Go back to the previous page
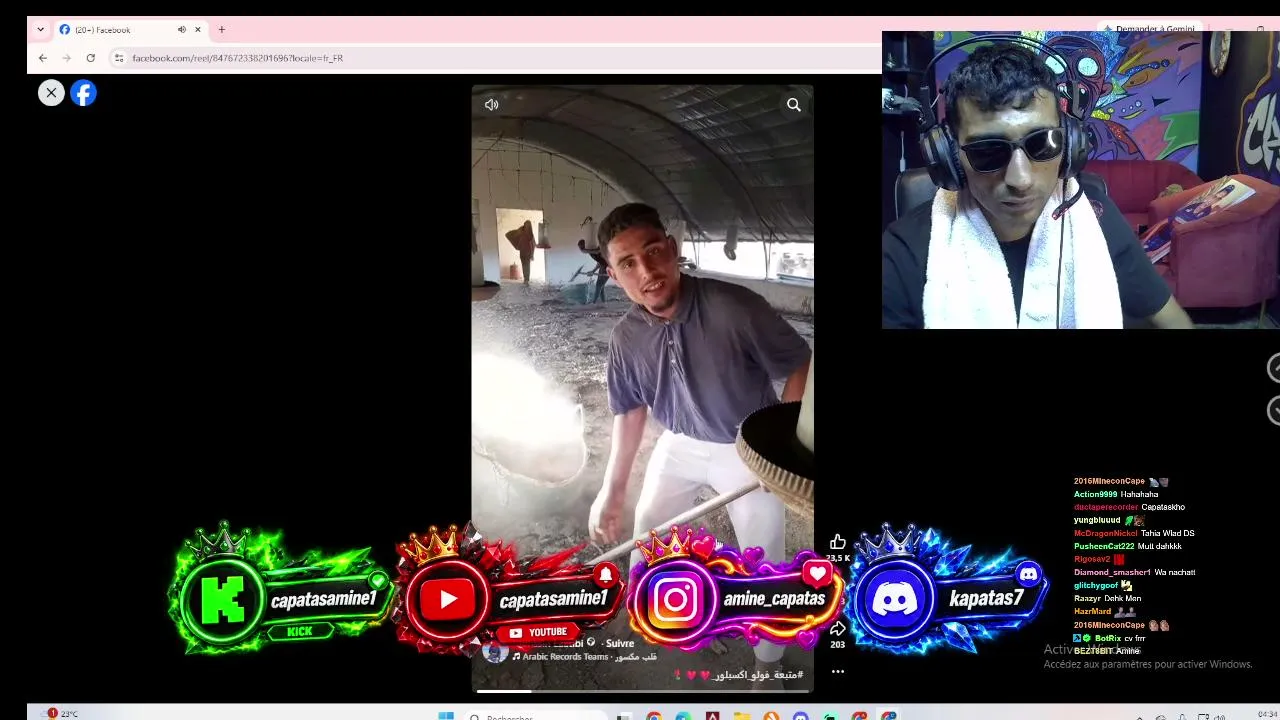 tap(43, 58)
